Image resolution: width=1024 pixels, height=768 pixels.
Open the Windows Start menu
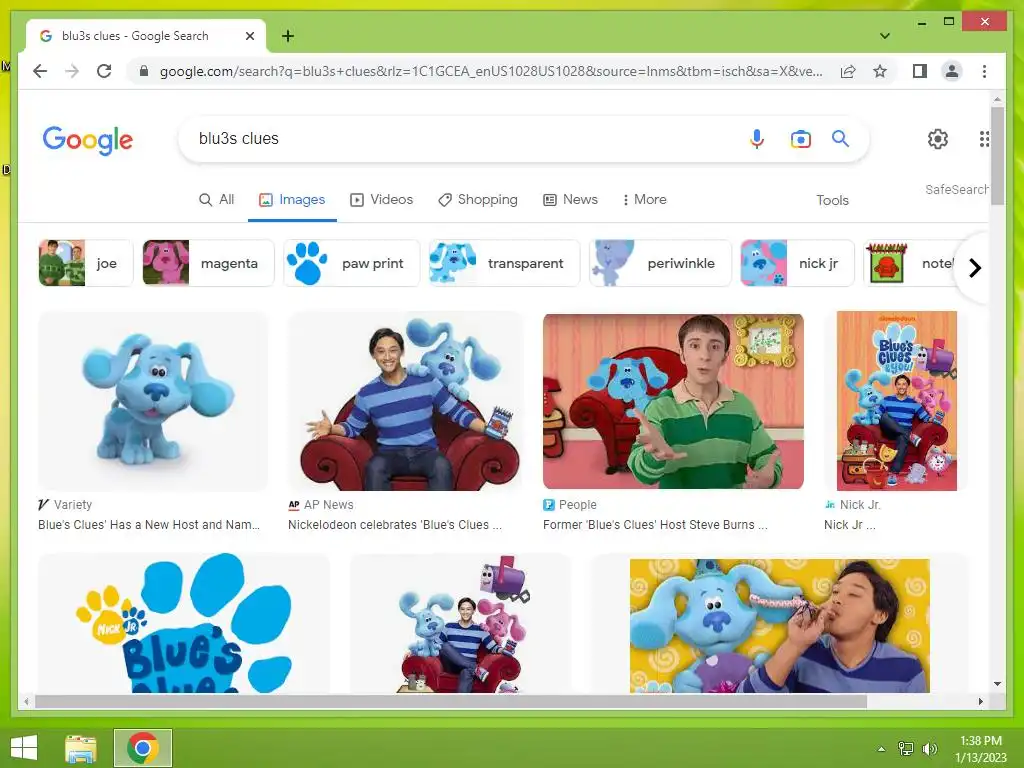24,748
